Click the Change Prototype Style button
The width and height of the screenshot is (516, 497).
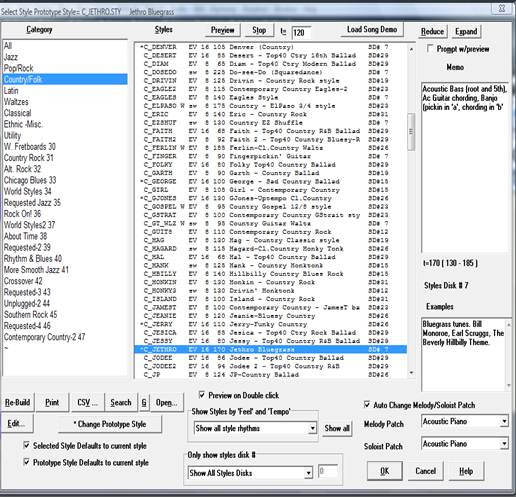pyautogui.click(x=110, y=424)
